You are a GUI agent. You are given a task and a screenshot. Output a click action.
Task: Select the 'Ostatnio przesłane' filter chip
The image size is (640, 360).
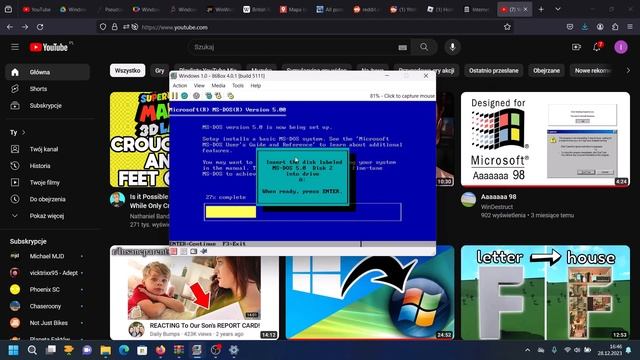(x=493, y=71)
